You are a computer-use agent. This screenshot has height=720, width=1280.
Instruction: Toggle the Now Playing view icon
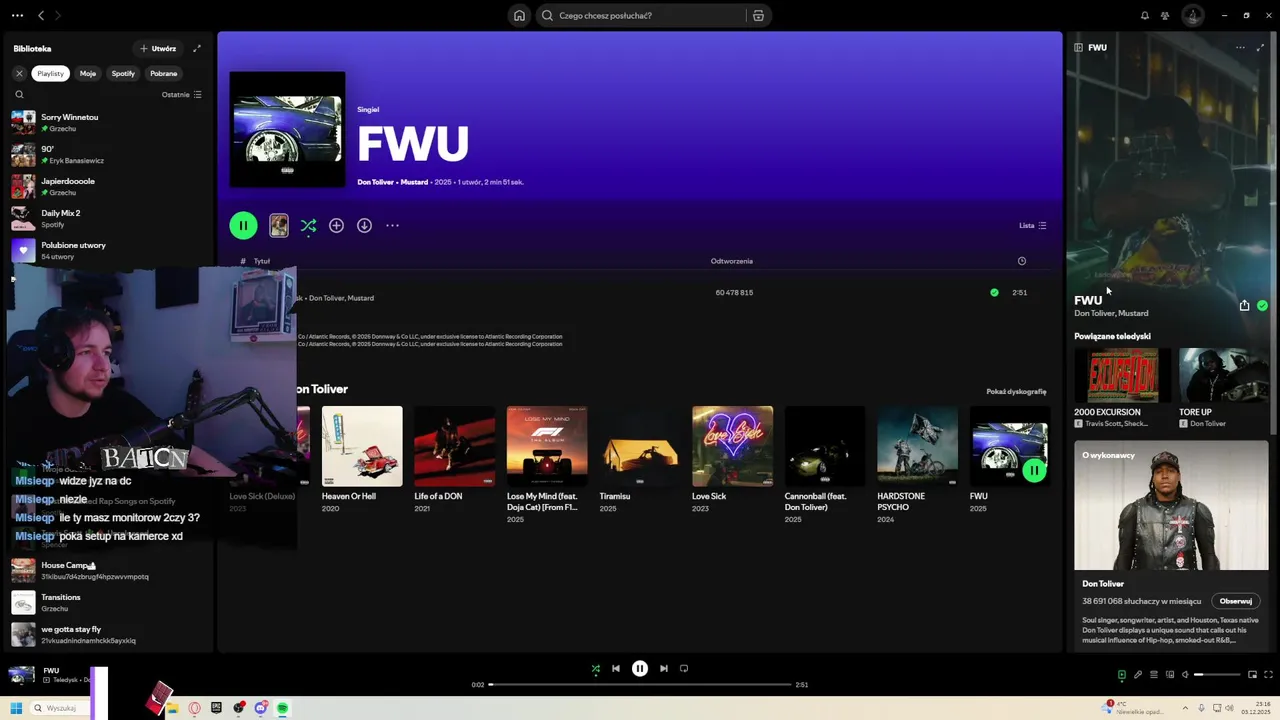(x=1121, y=674)
